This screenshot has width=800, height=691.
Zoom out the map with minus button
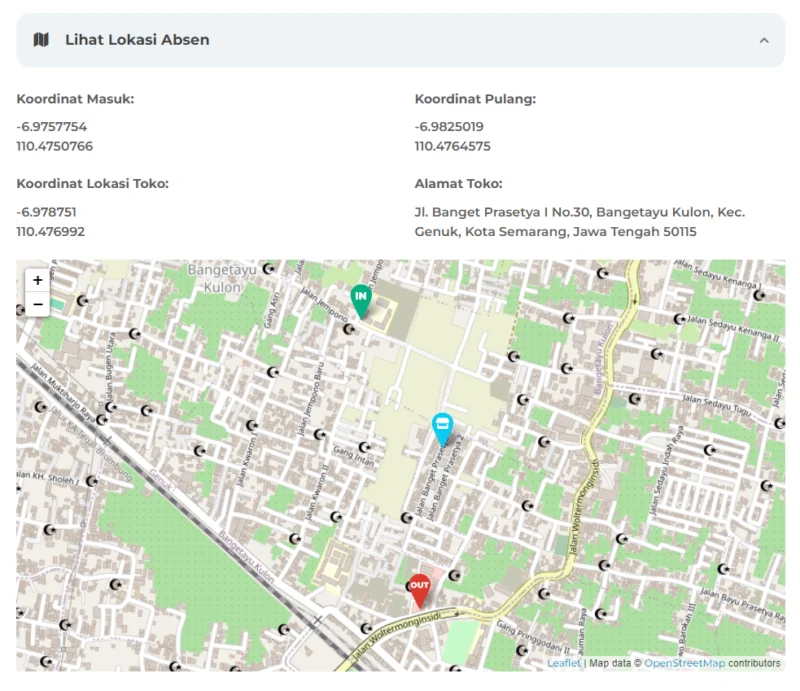pos(37,304)
